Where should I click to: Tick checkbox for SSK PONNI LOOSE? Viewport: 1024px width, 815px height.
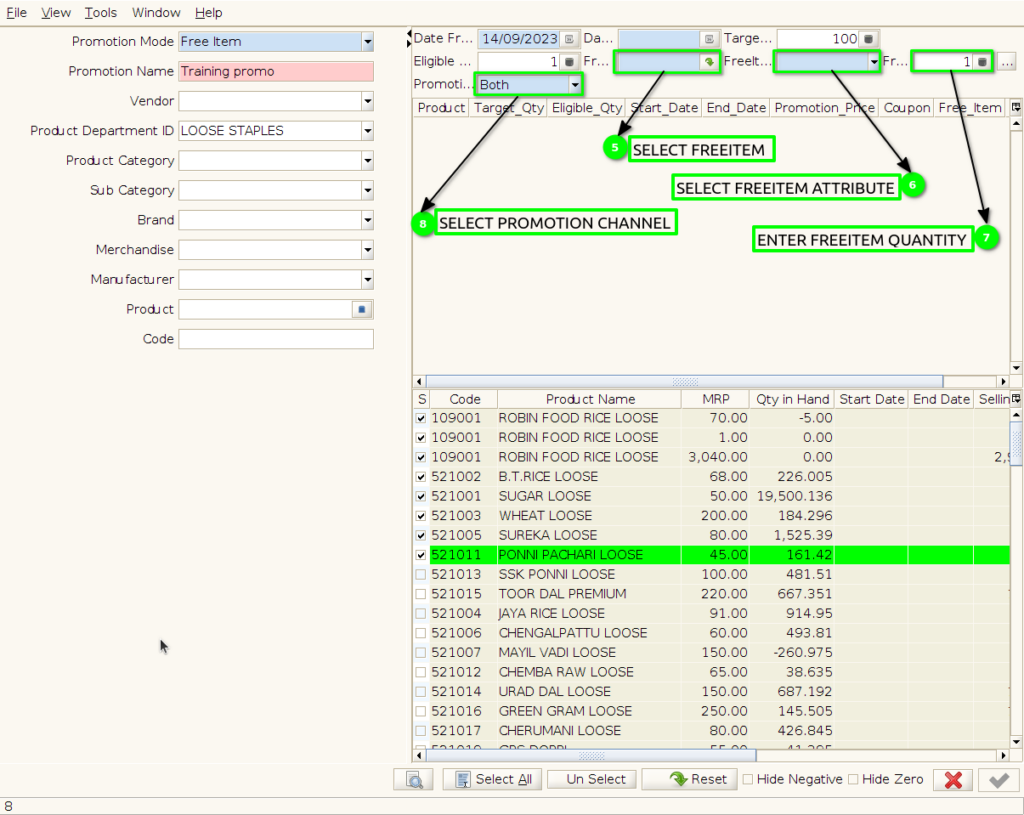tap(421, 575)
